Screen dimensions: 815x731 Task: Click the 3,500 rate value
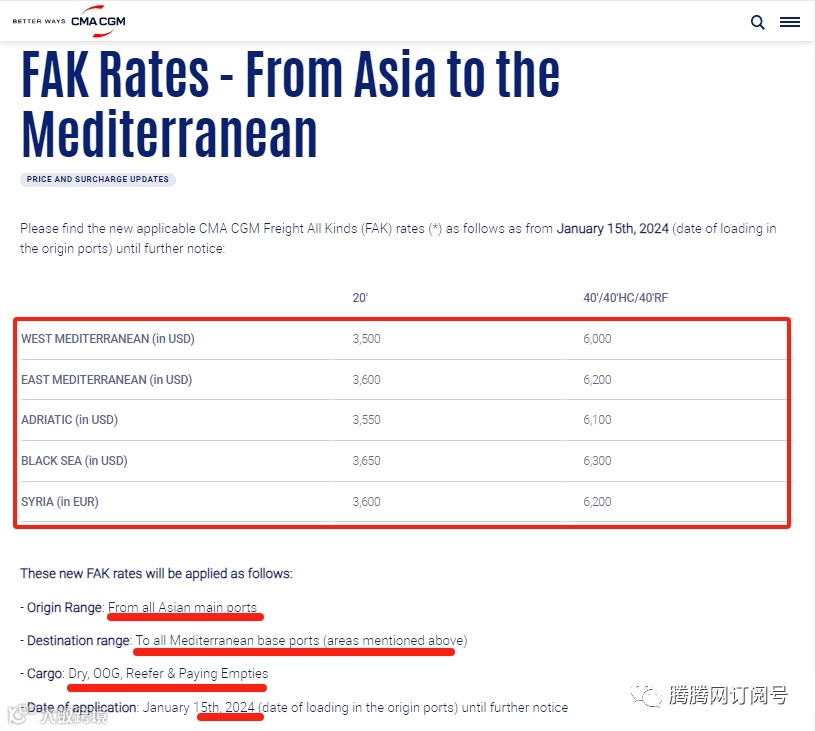click(x=366, y=339)
